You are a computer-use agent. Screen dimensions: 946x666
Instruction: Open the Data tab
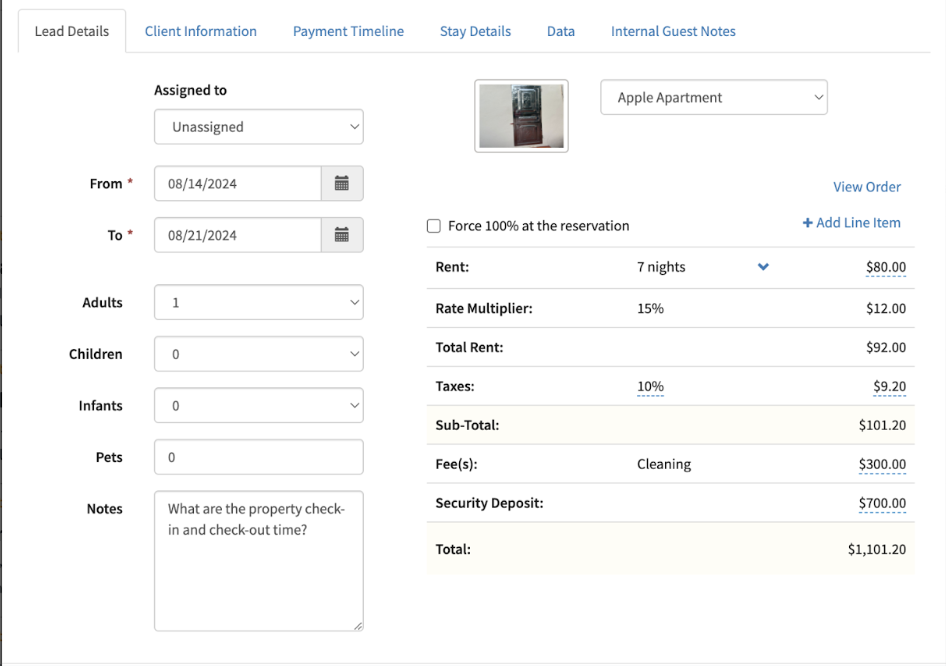coord(561,31)
